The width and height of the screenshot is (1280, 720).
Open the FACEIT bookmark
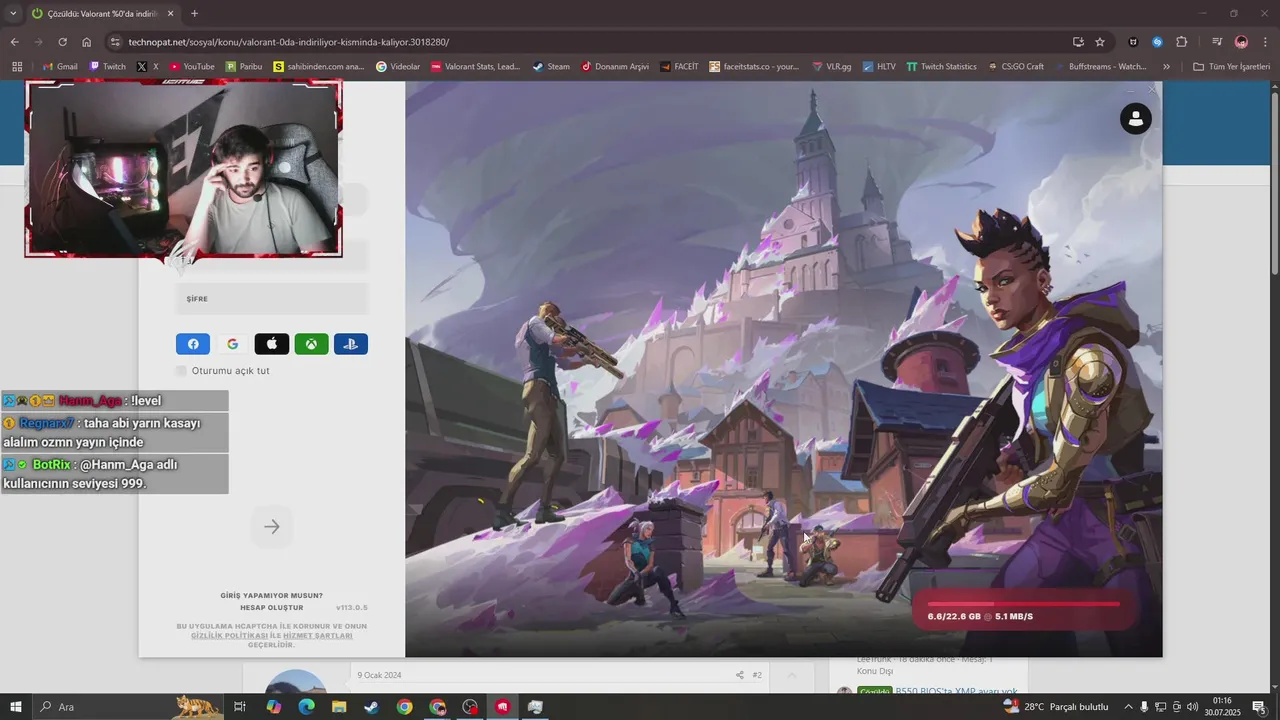coord(678,67)
